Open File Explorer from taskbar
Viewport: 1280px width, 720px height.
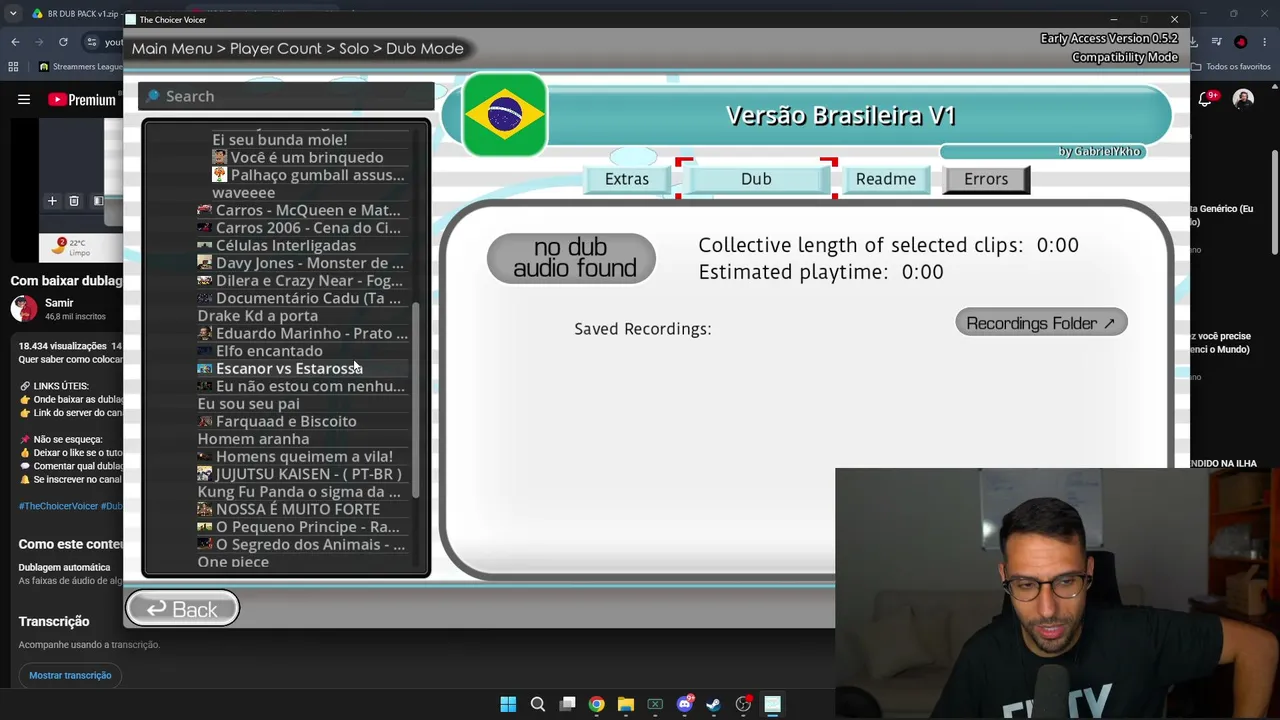(x=625, y=705)
